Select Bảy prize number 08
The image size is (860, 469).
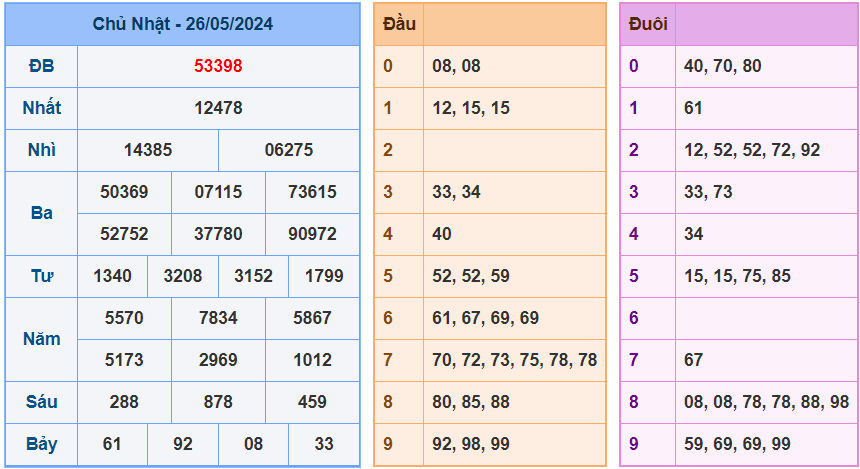coord(253,444)
